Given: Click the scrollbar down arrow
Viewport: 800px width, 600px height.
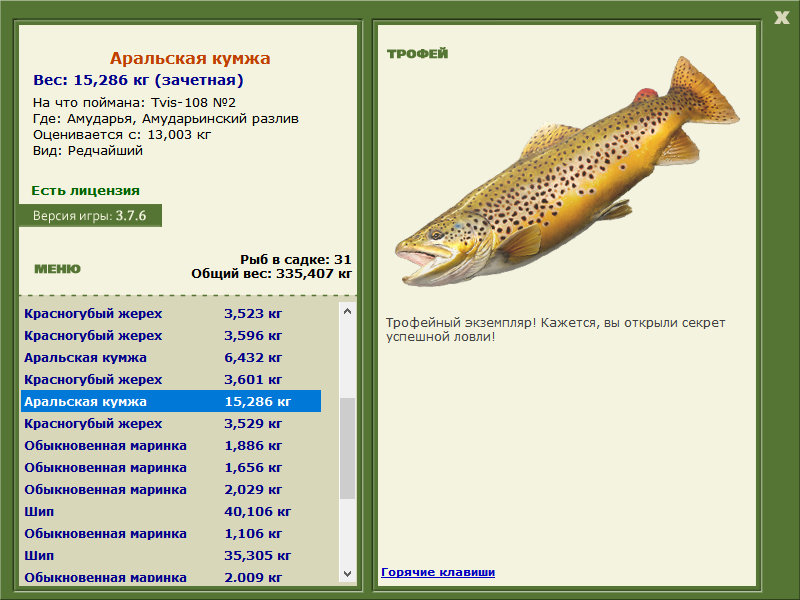Looking at the screenshot, I should pos(347,573).
